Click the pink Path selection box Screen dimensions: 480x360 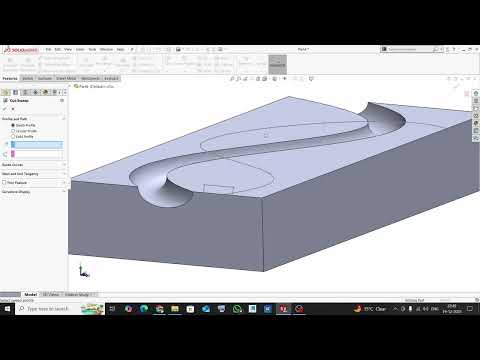coord(37,154)
